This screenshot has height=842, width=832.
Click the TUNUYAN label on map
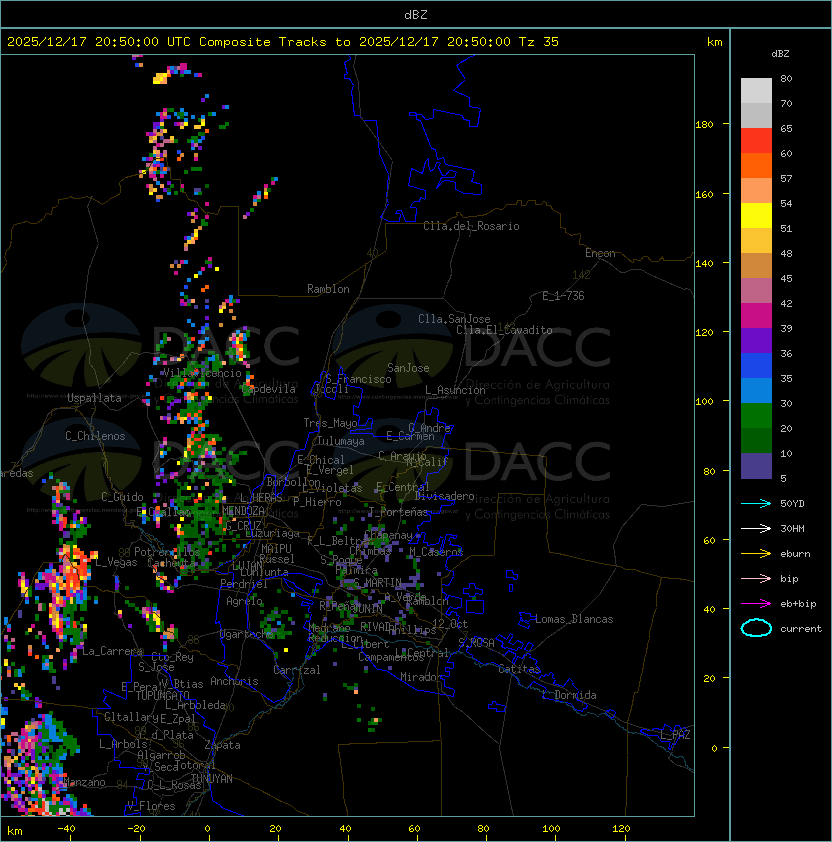tap(212, 779)
